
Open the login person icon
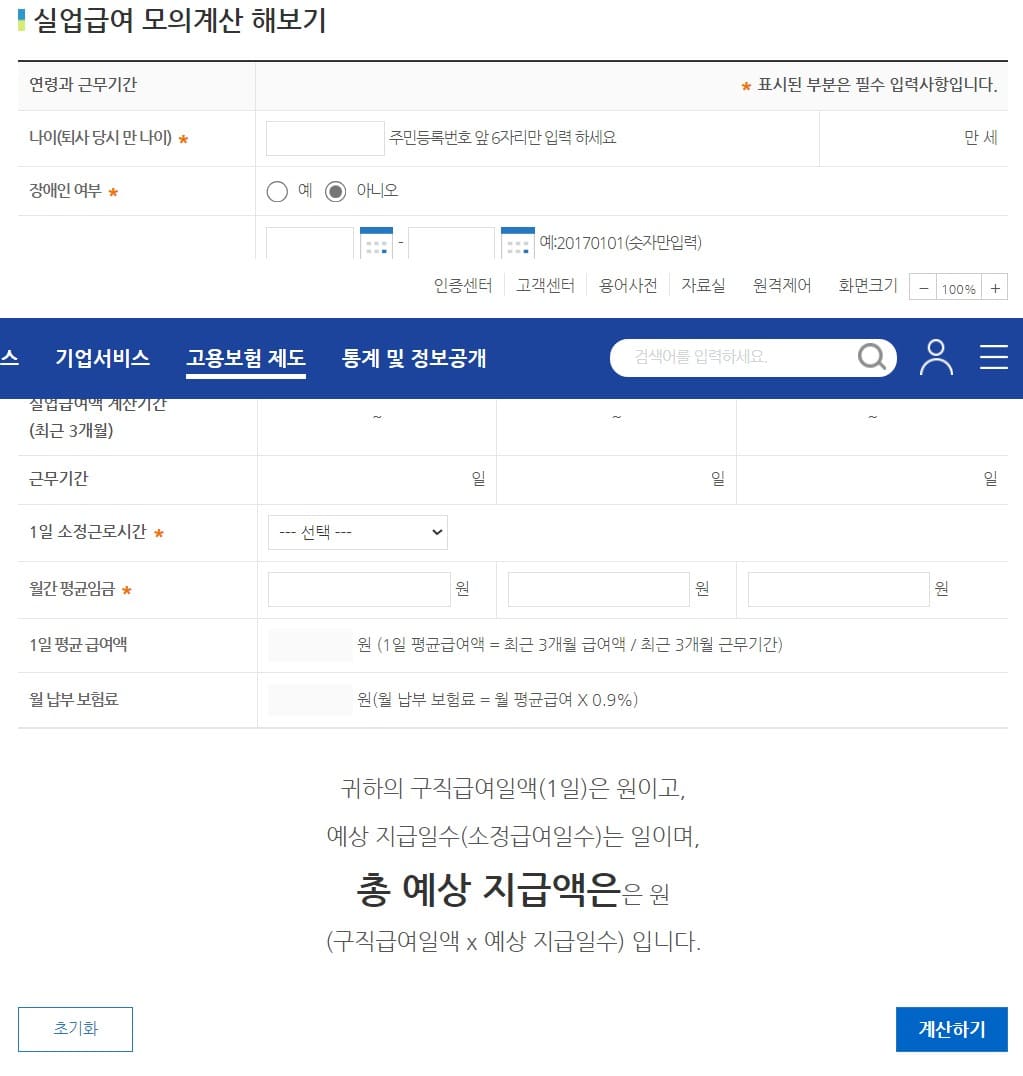pos(936,358)
